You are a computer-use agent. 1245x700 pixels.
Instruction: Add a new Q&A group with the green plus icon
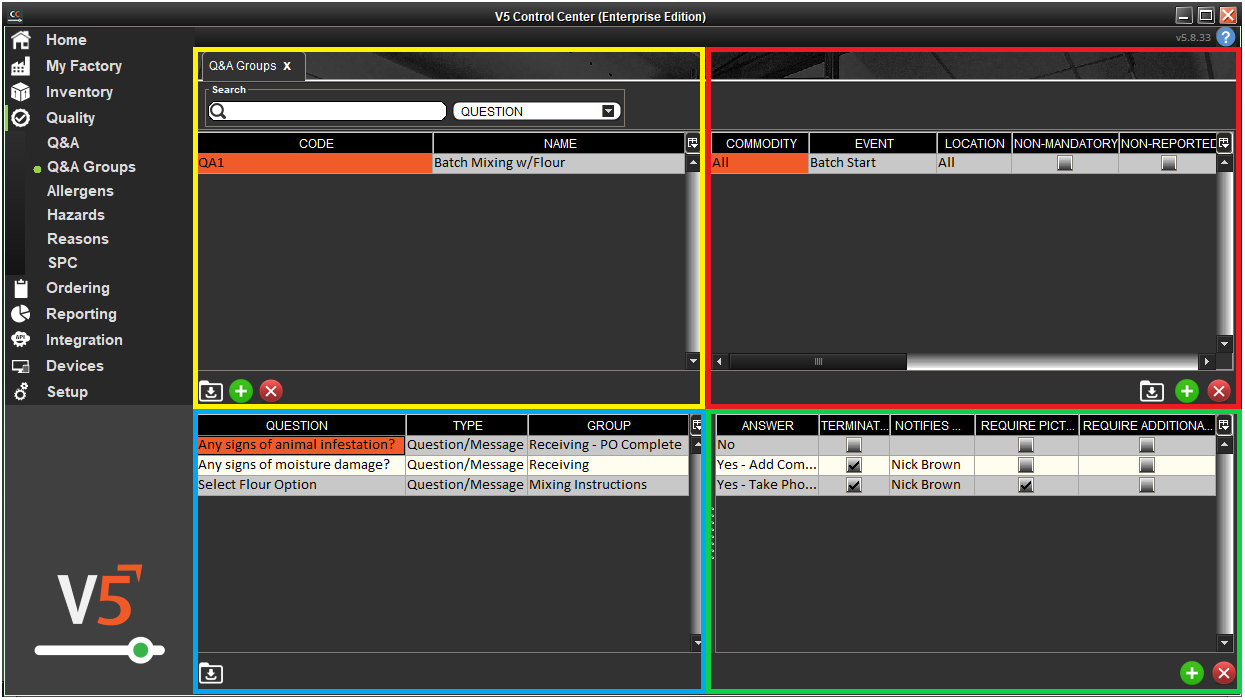[x=241, y=391]
